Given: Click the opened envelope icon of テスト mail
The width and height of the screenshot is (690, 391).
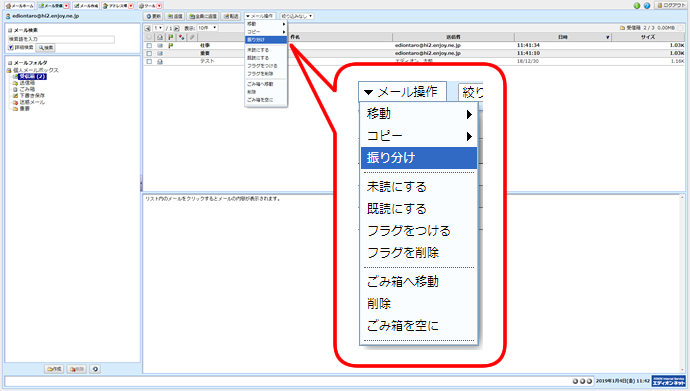Looking at the screenshot, I should 160,62.
